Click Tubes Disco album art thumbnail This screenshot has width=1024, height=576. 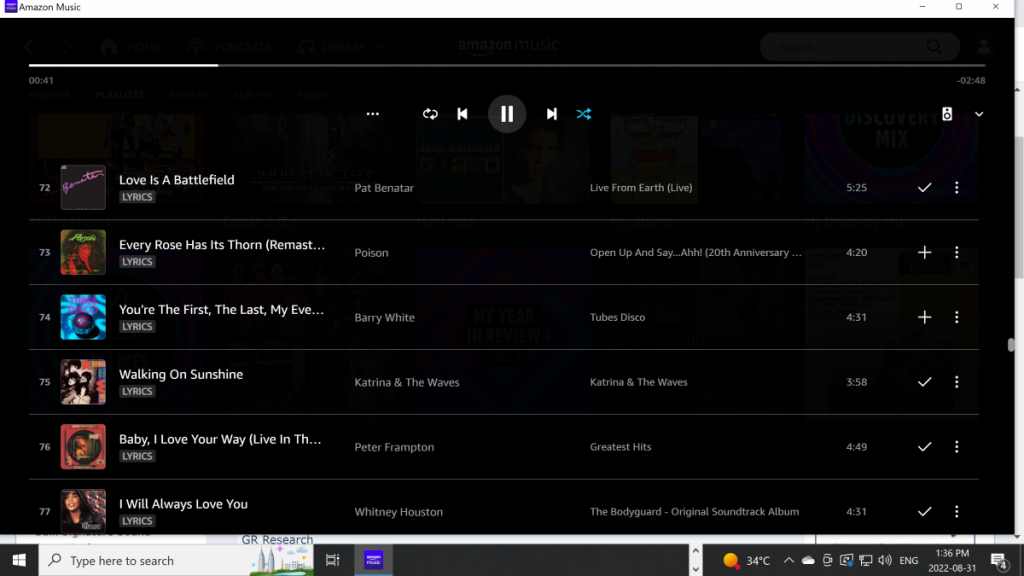click(83, 317)
